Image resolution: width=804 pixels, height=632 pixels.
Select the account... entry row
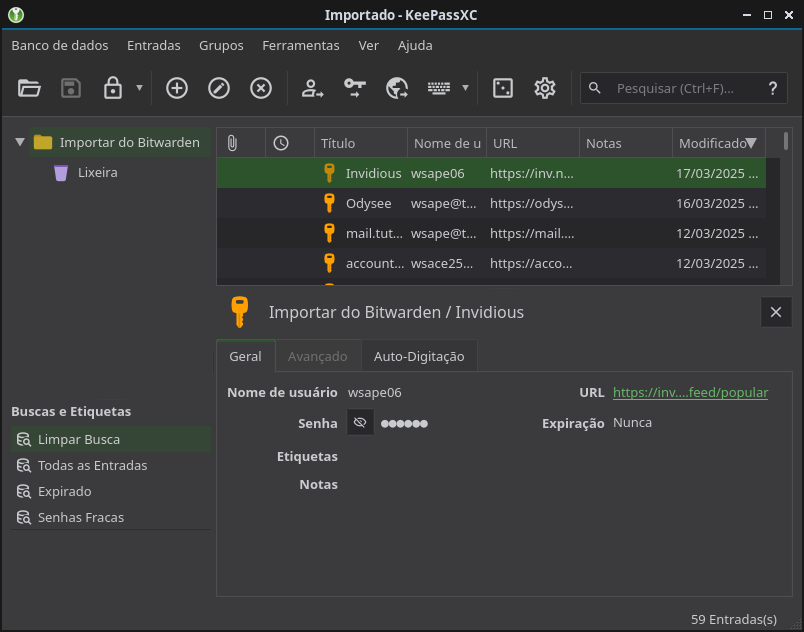[491, 263]
